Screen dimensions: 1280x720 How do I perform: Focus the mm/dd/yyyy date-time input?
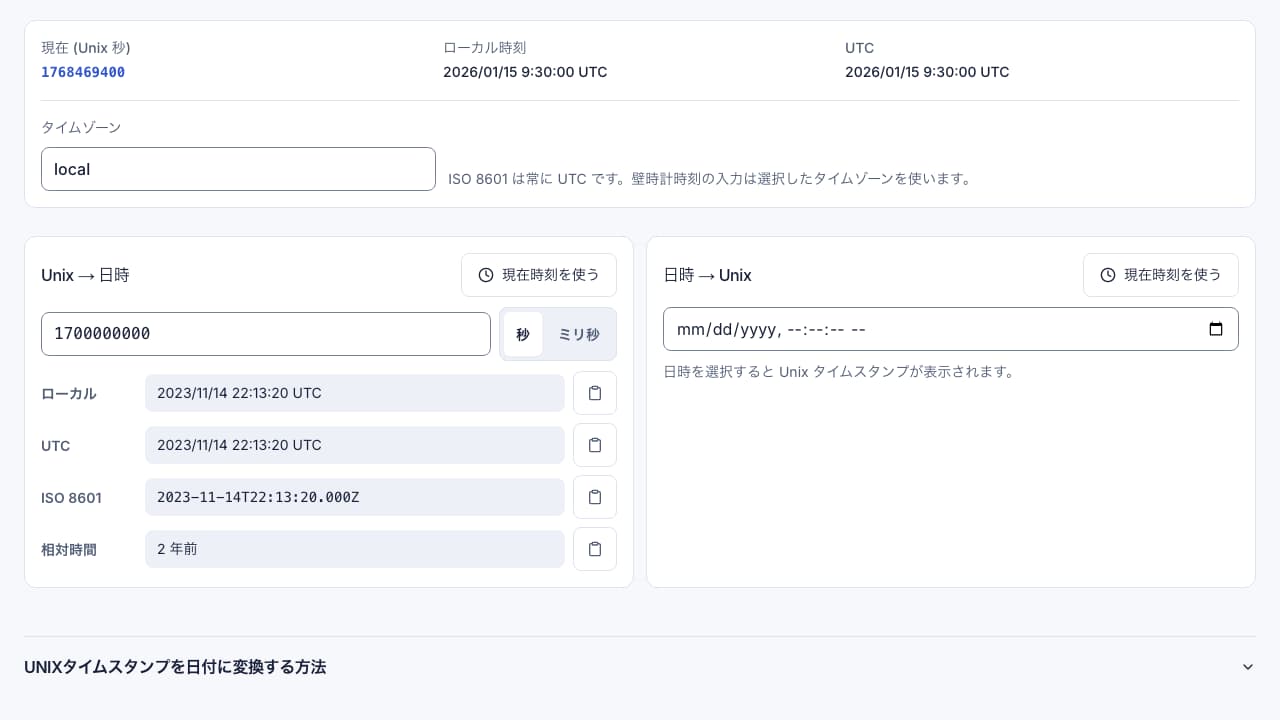coord(951,329)
